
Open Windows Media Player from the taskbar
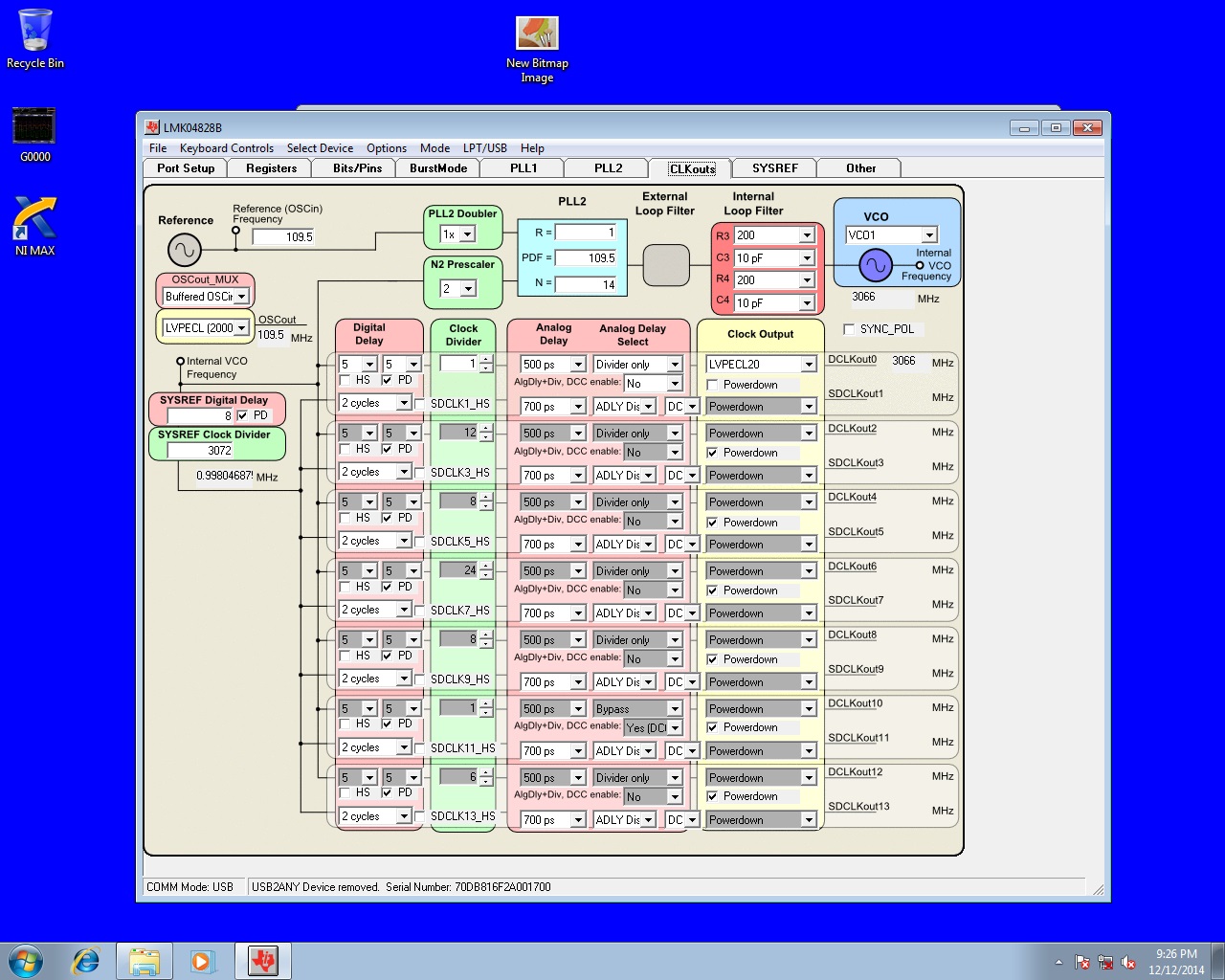point(203,961)
